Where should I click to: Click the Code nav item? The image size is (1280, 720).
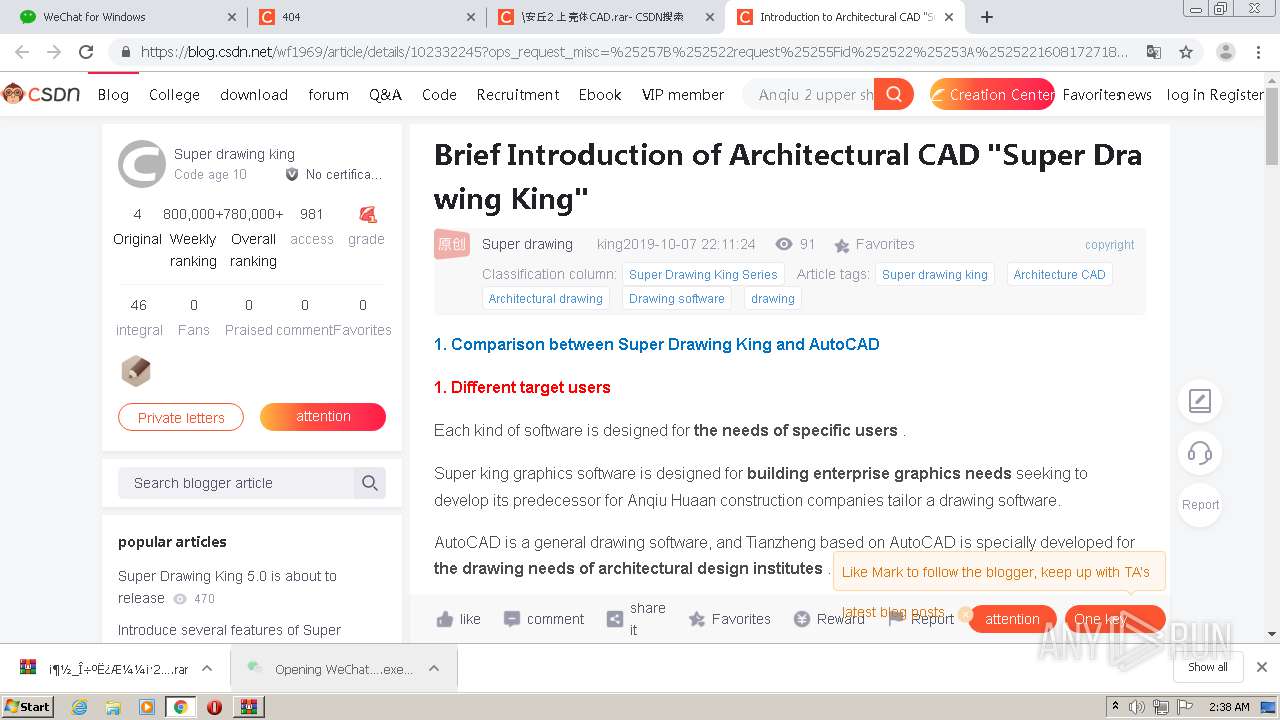click(x=439, y=94)
